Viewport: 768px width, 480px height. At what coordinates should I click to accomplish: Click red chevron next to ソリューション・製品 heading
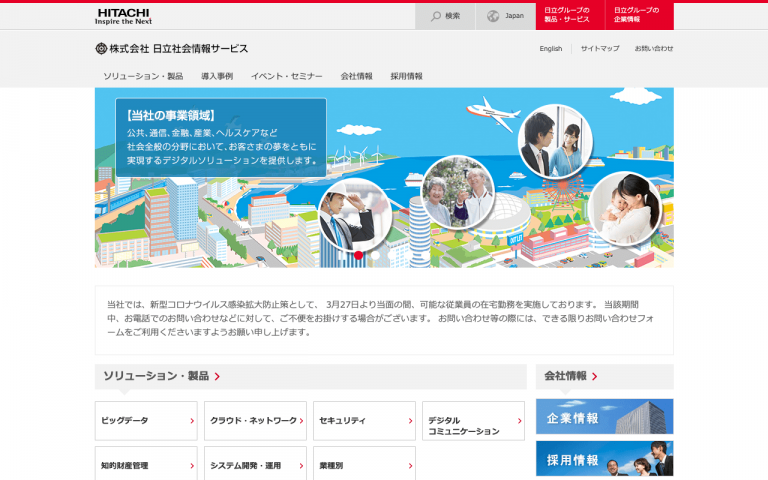(x=217, y=377)
